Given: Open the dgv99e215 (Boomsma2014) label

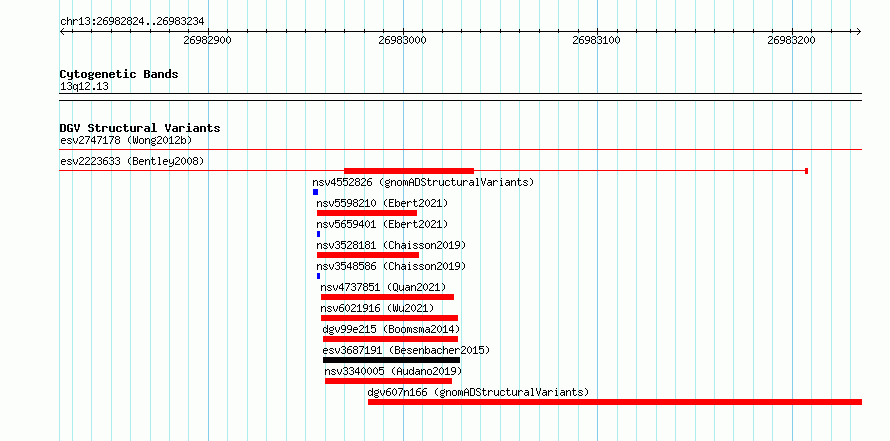Looking at the screenshot, I should tap(391, 329).
